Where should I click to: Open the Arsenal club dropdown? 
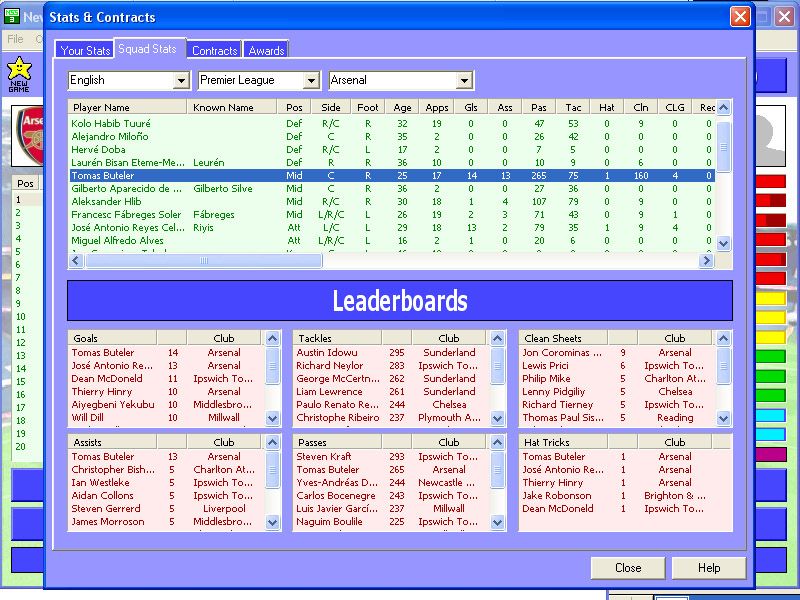coord(464,80)
